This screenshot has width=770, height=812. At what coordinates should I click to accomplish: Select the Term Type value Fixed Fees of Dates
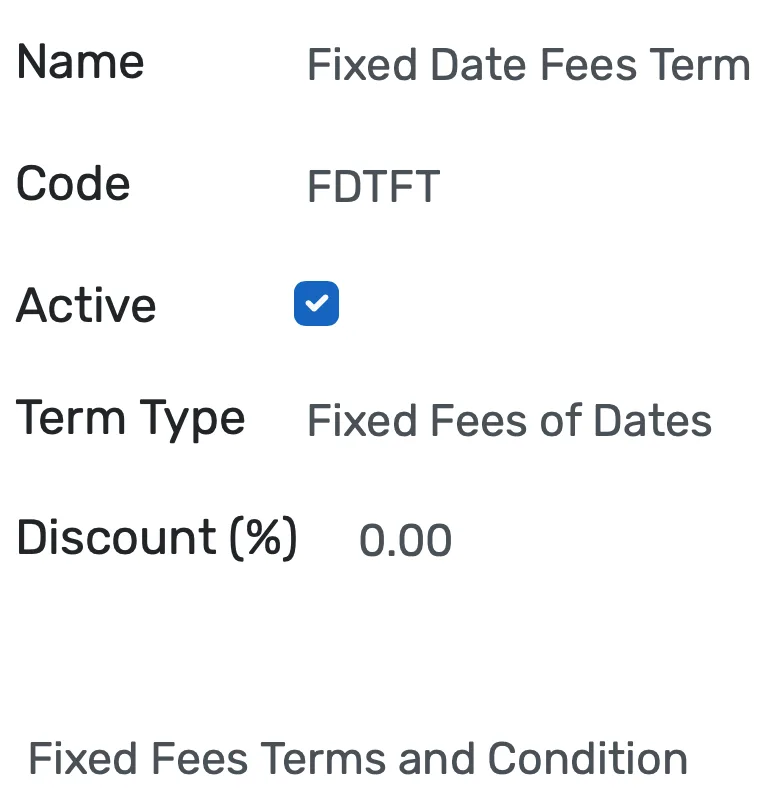click(x=510, y=420)
